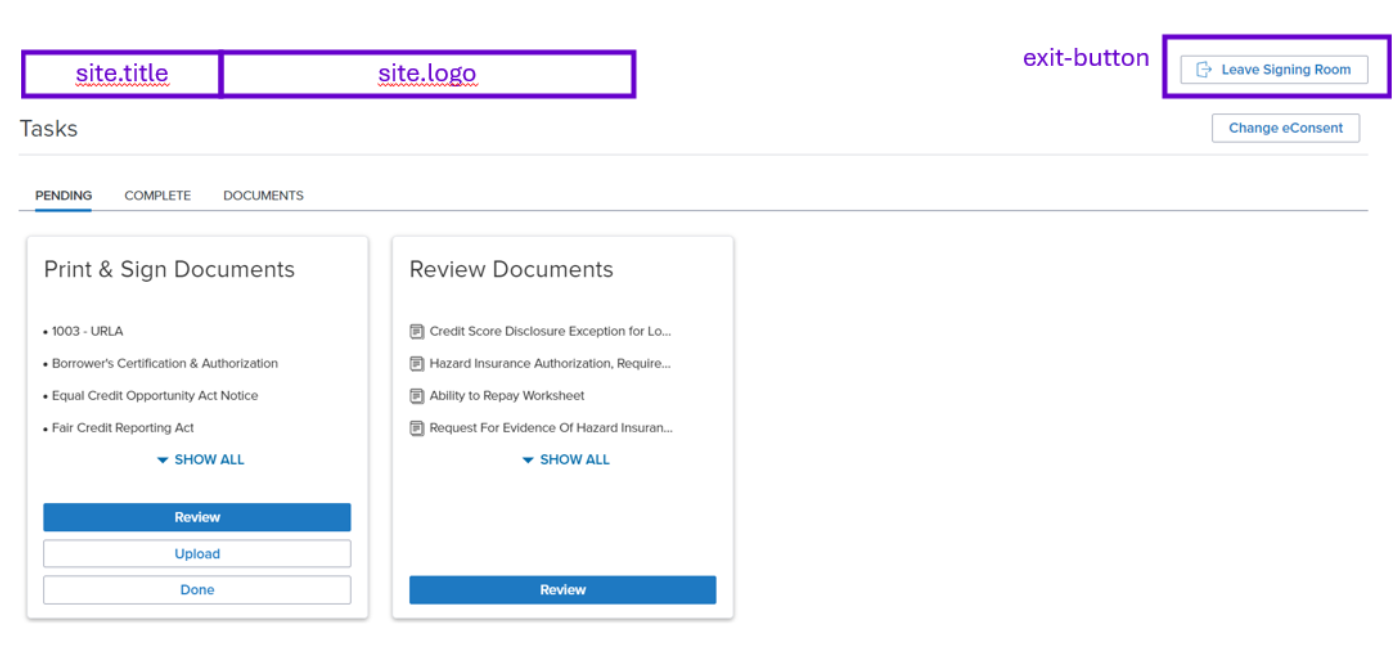This screenshot has width=1397, height=670.
Task: Click Review in Print & Sign Documents card
Action: click(197, 517)
